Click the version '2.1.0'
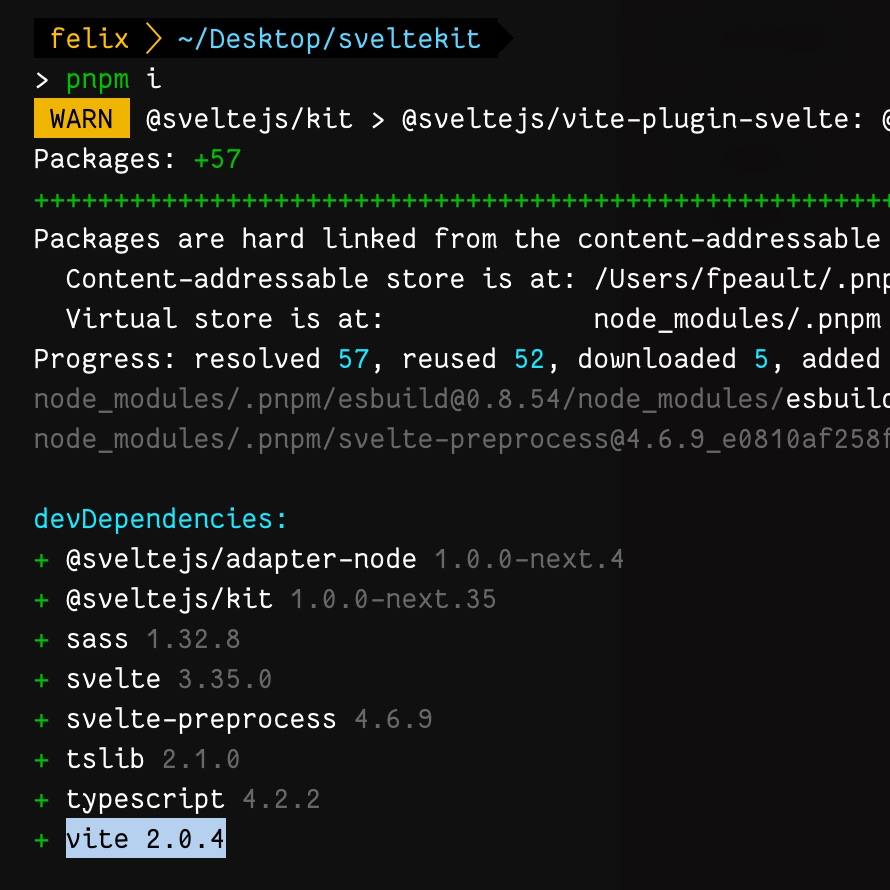The image size is (890, 890). pos(201,759)
